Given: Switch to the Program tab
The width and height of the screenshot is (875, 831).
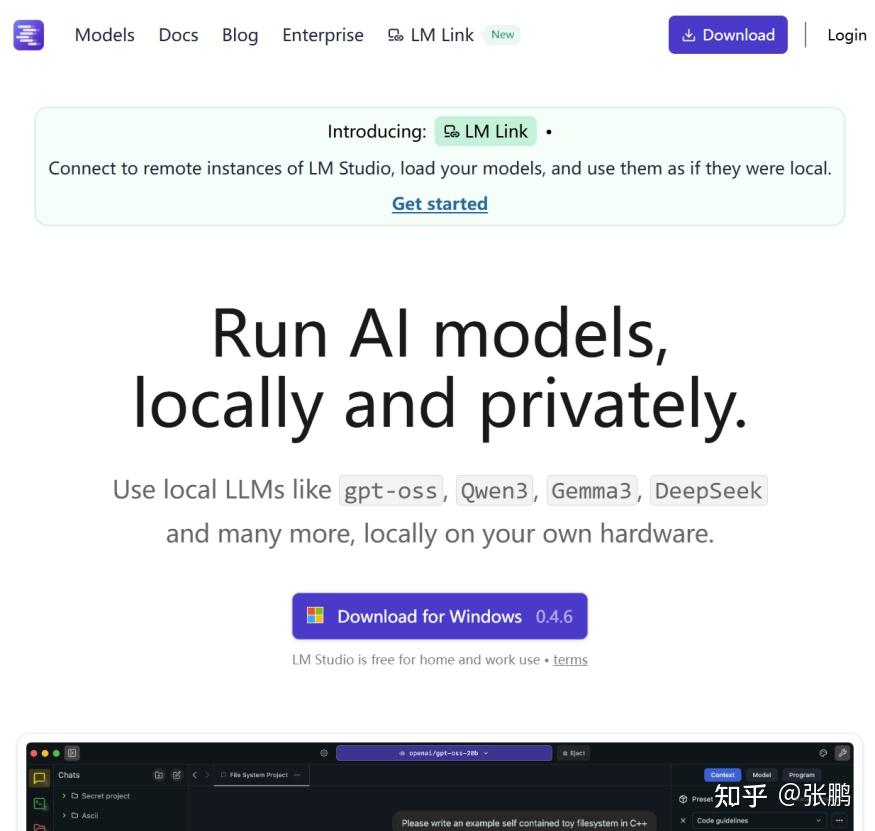Looking at the screenshot, I should tap(801, 775).
